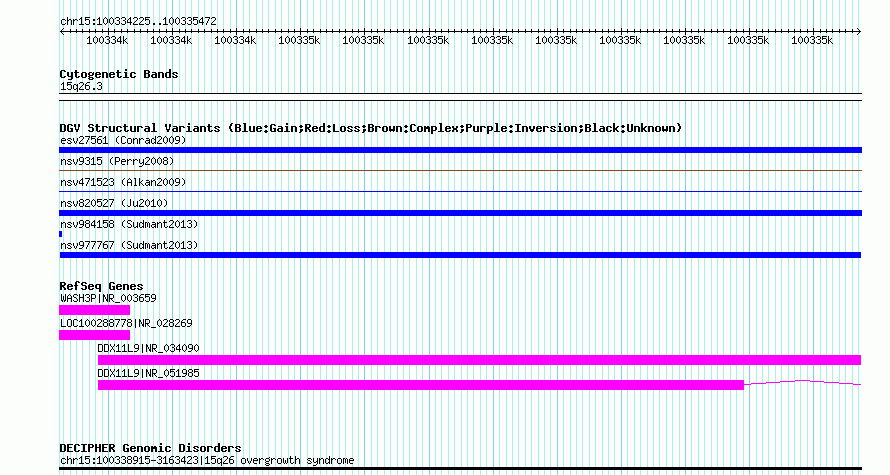Click the last 100335k ruler label
890x475 pixels.
812,41
